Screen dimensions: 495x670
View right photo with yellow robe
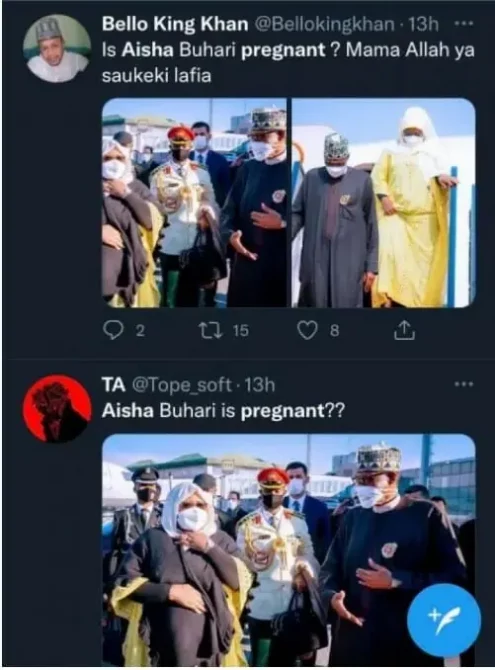tap(383, 203)
